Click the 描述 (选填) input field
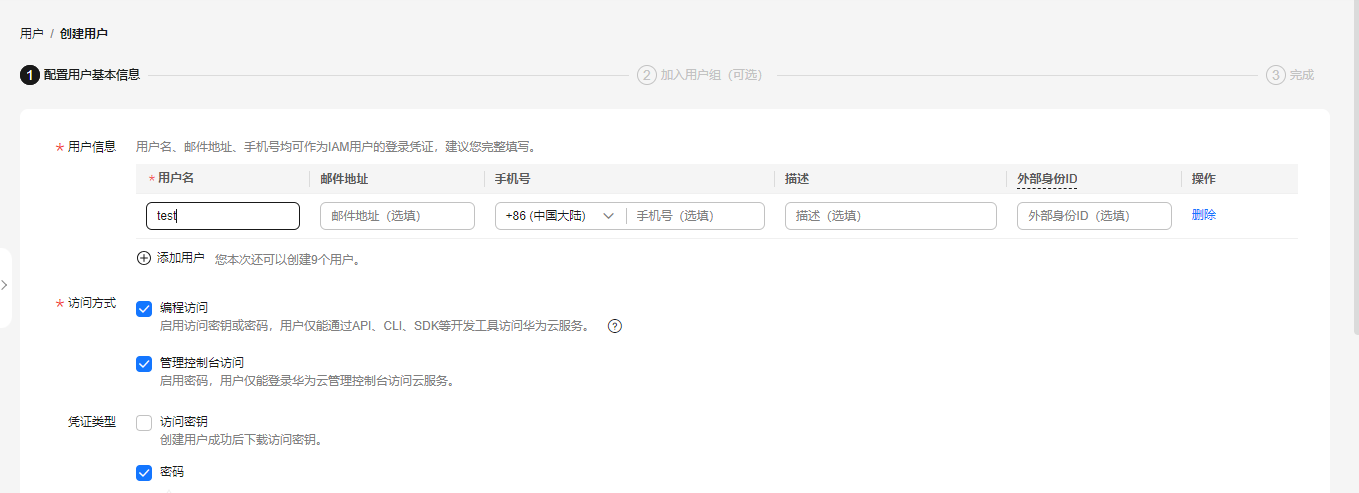This screenshot has height=493, width=1359. (890, 216)
